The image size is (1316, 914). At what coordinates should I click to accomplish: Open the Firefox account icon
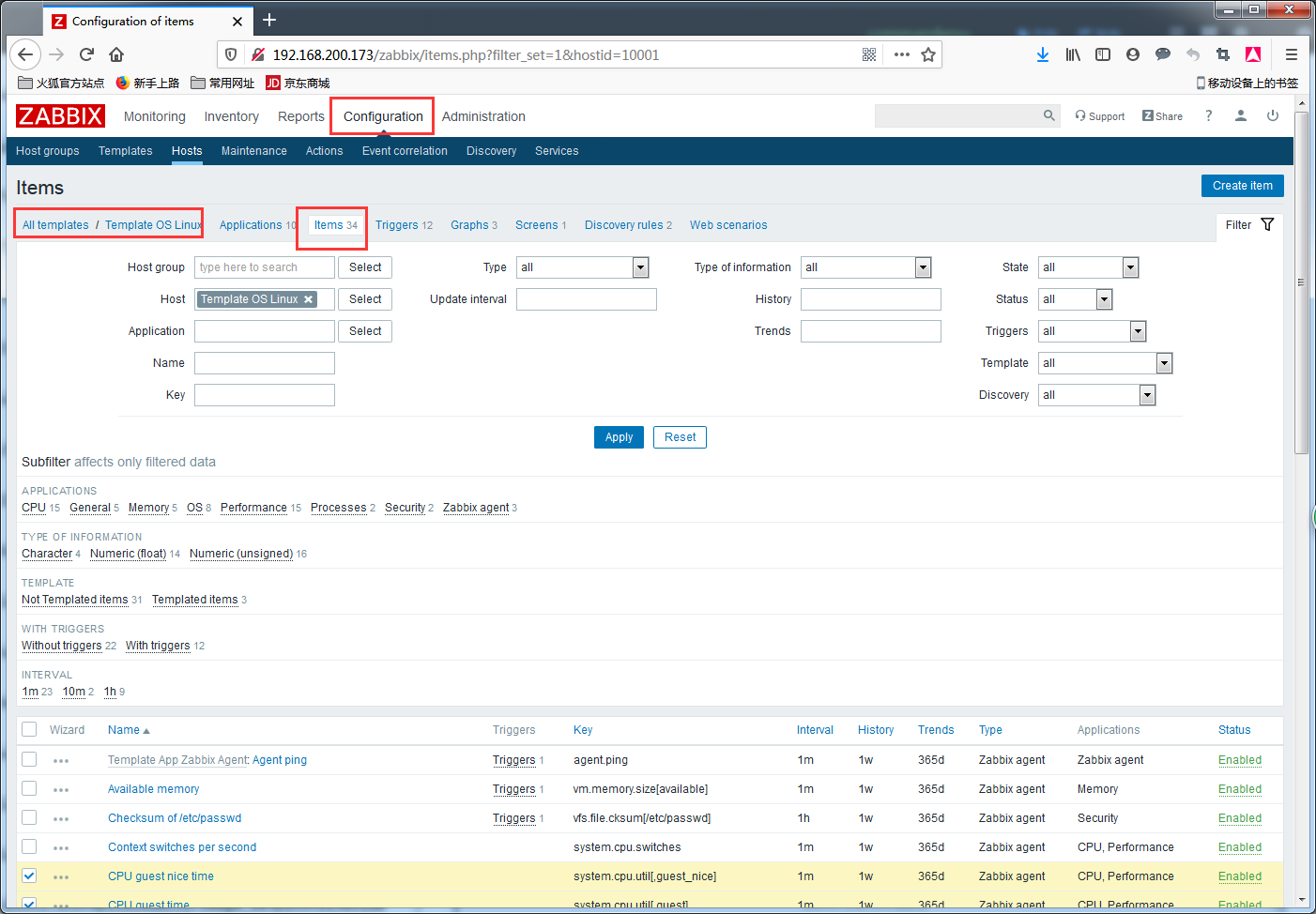pyautogui.click(x=1133, y=54)
